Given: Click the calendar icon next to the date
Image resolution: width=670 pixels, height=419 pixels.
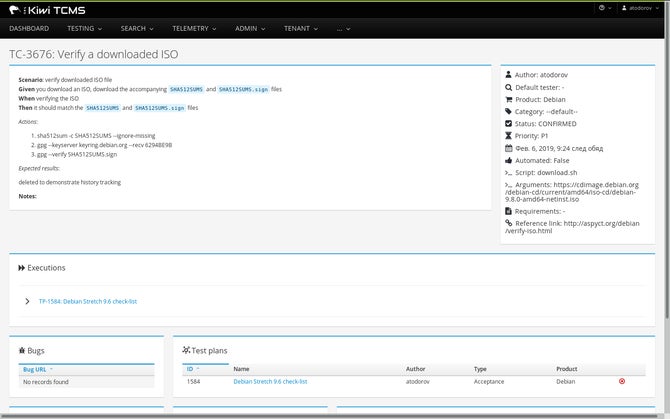Looking at the screenshot, I should (x=508, y=148).
